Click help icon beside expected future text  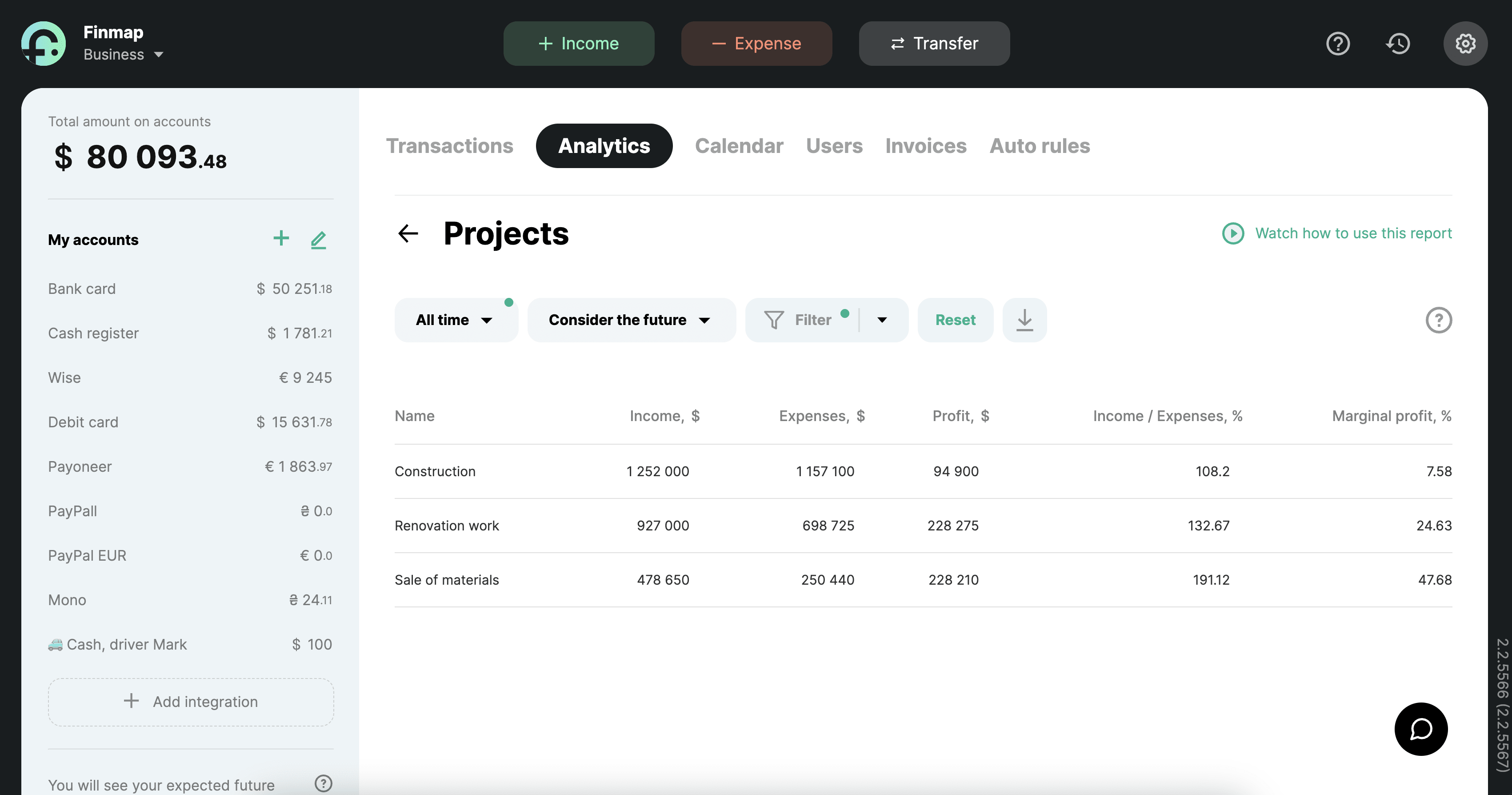[324, 783]
